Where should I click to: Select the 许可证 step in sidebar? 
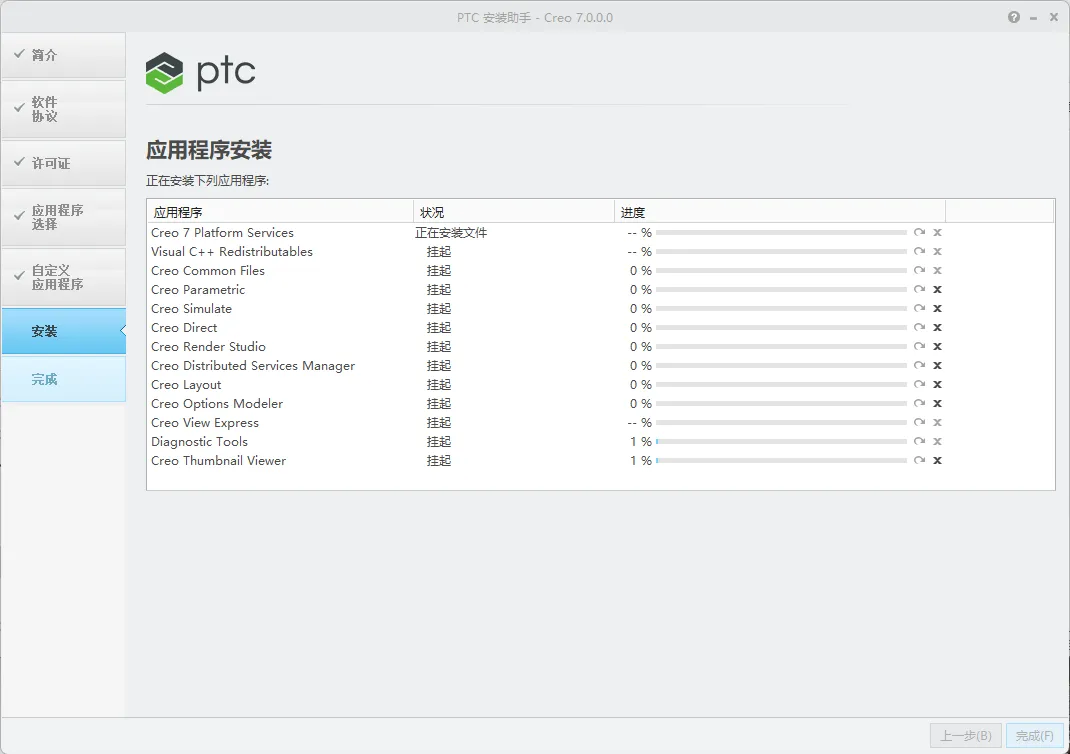point(63,163)
